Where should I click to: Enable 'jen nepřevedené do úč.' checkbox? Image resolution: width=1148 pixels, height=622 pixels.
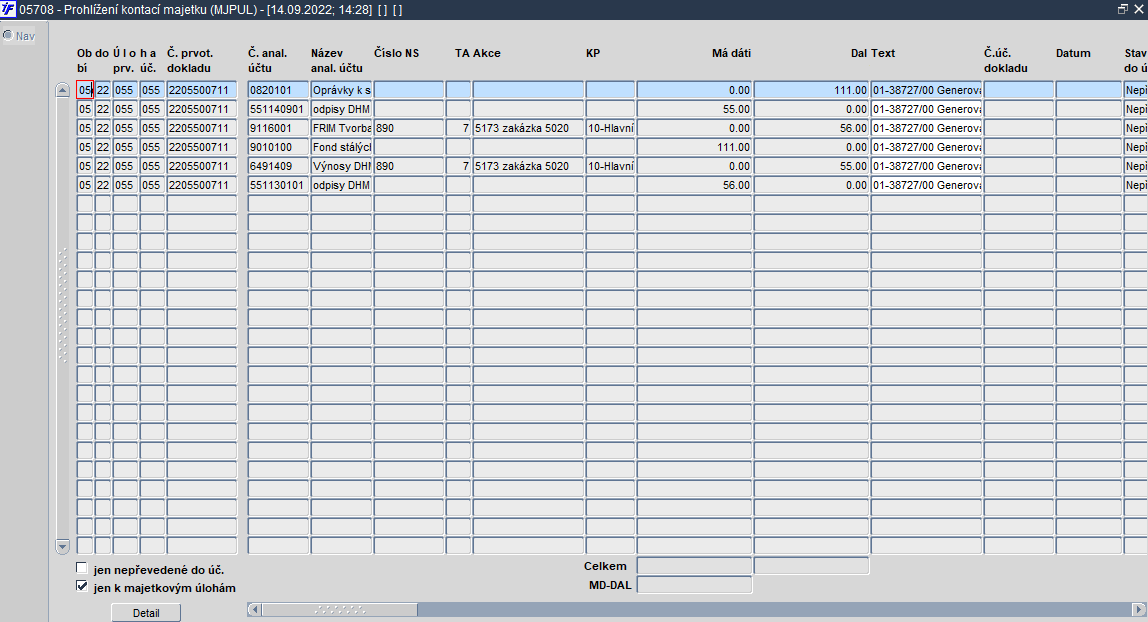[82, 569]
